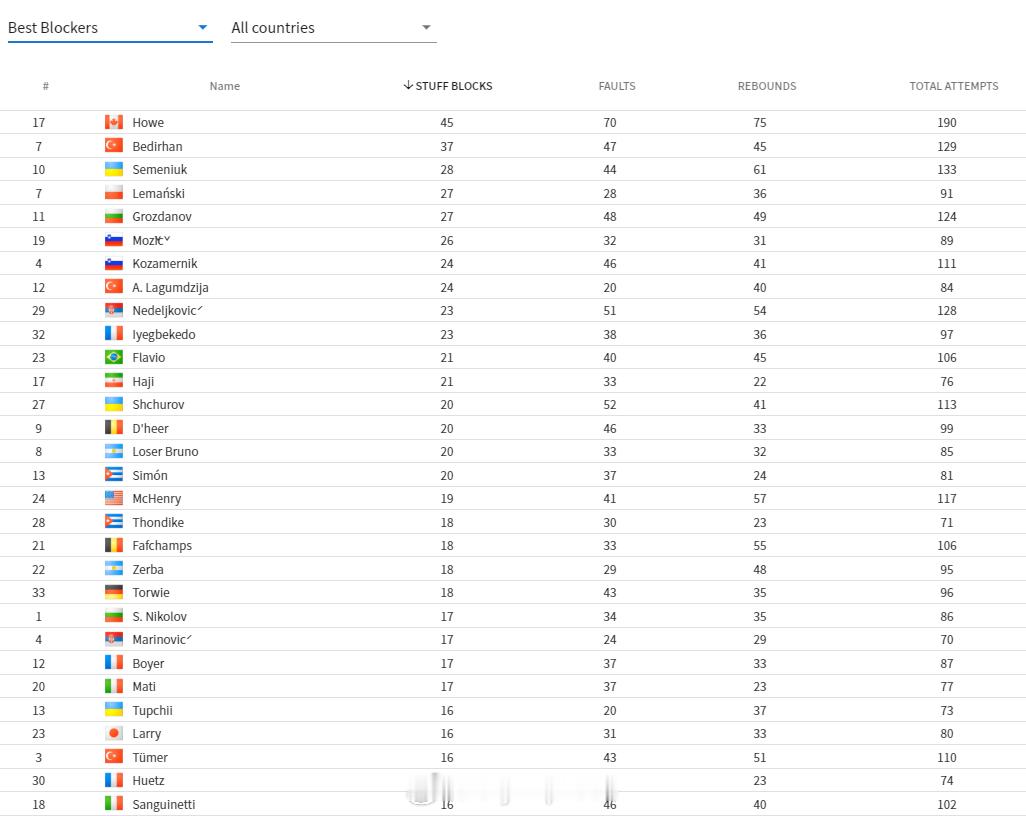Open the Best Blockers category dropdown
1026x816 pixels.
point(110,27)
